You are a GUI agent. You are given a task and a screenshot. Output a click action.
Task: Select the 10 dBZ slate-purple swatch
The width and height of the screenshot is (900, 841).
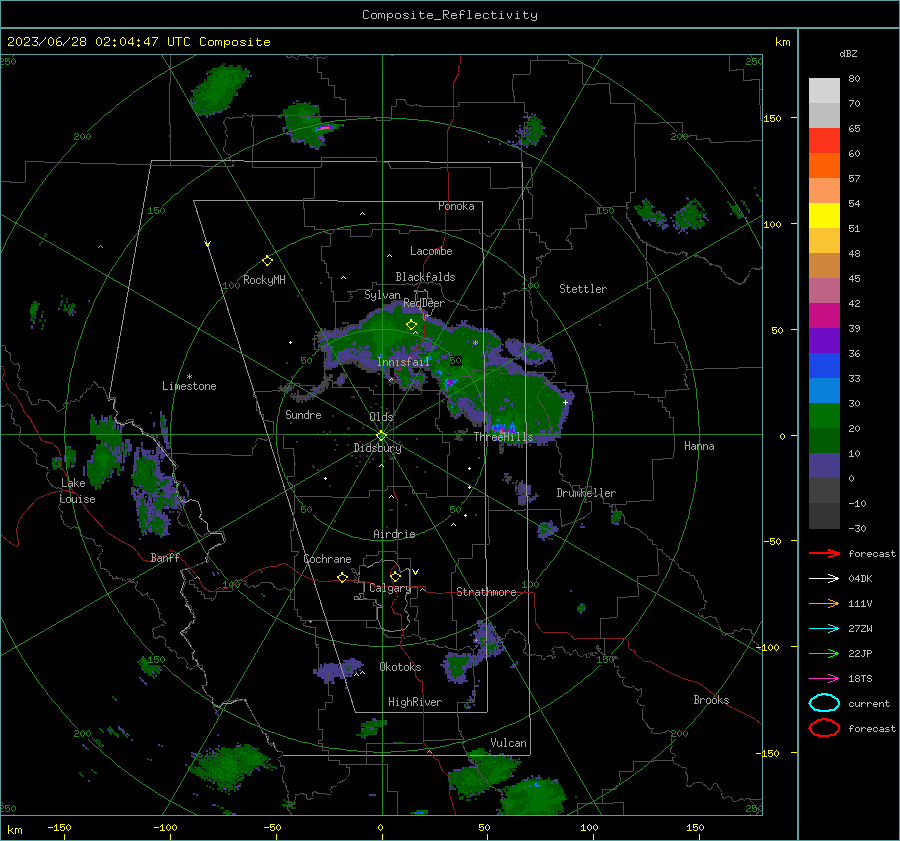824,466
